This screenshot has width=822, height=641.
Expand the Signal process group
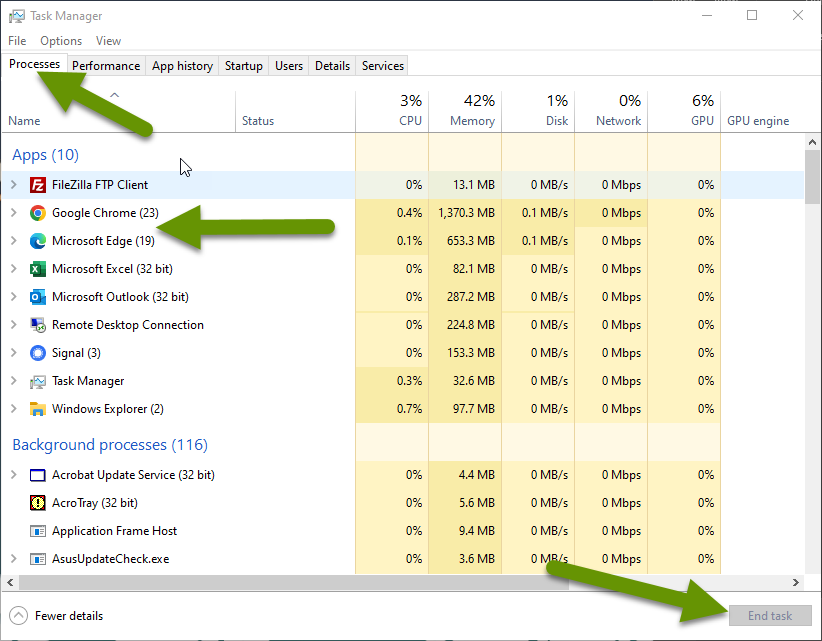tap(13, 352)
